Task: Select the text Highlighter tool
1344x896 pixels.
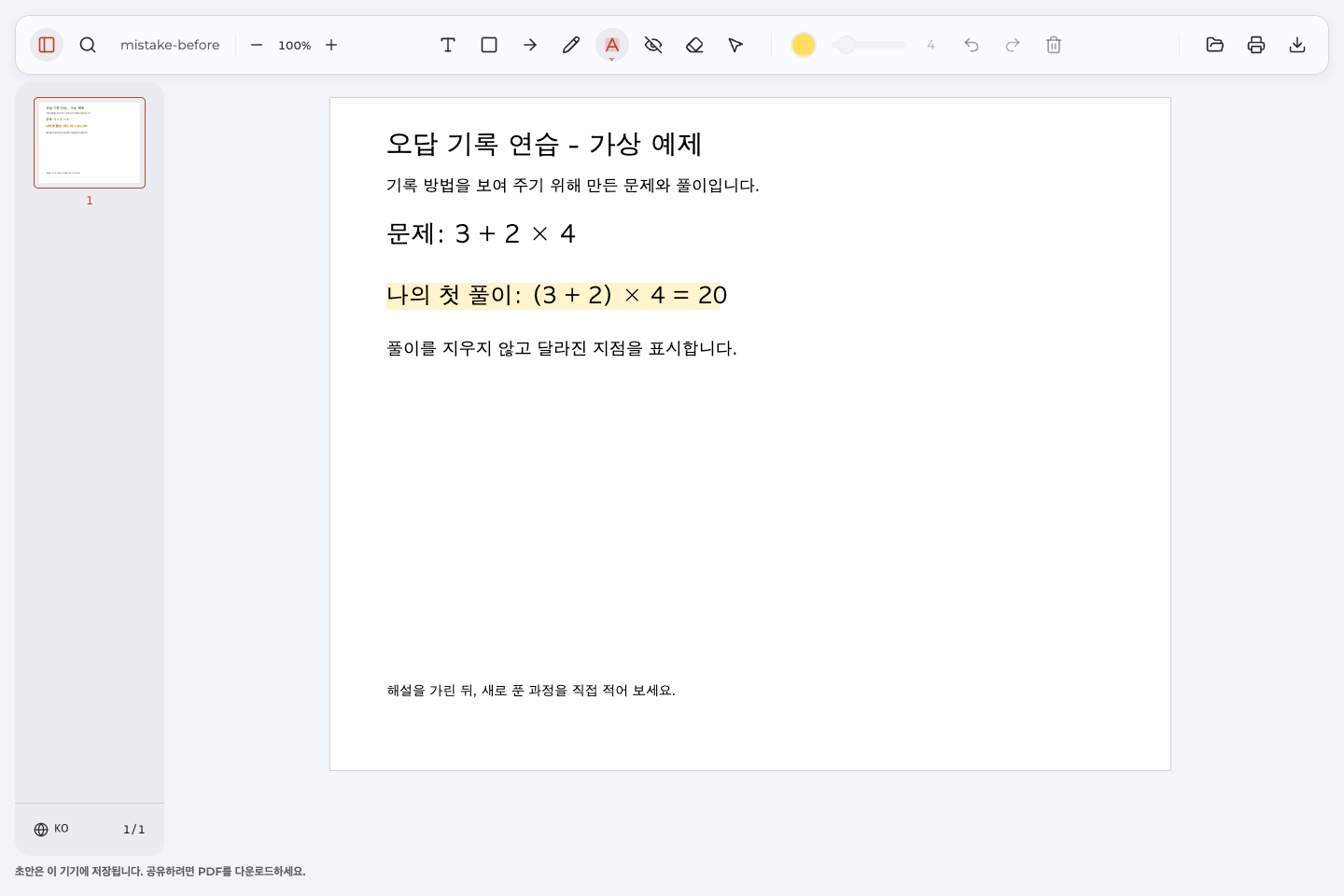Action: (612, 45)
